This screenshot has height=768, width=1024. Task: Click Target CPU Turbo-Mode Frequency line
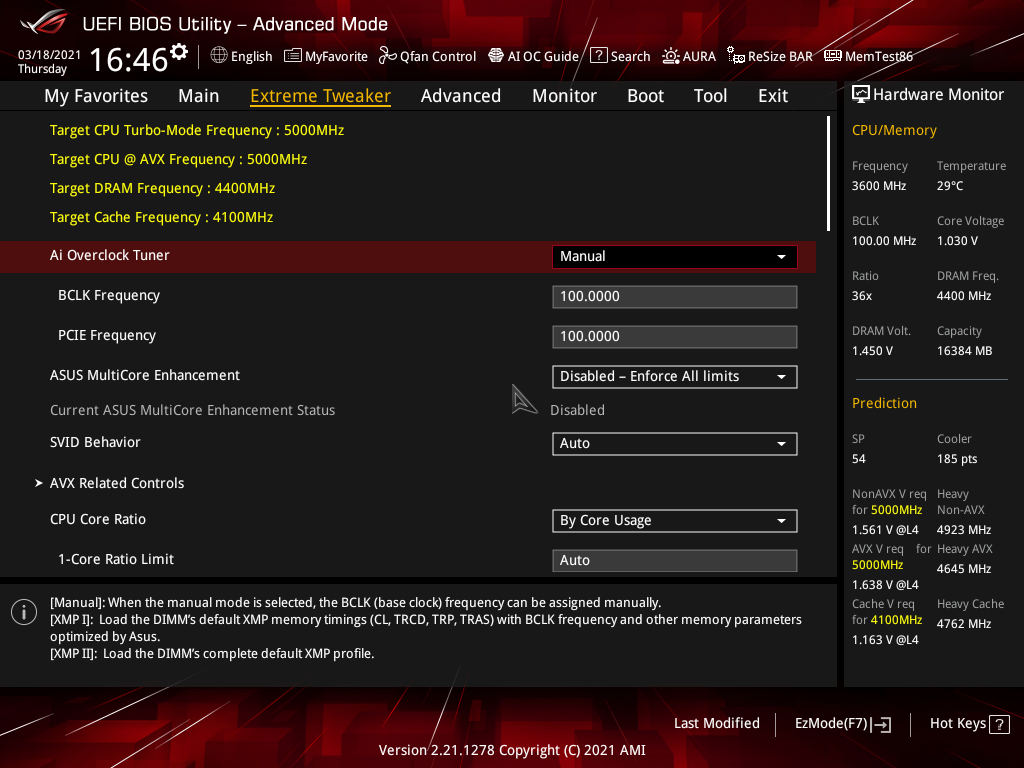pos(197,131)
